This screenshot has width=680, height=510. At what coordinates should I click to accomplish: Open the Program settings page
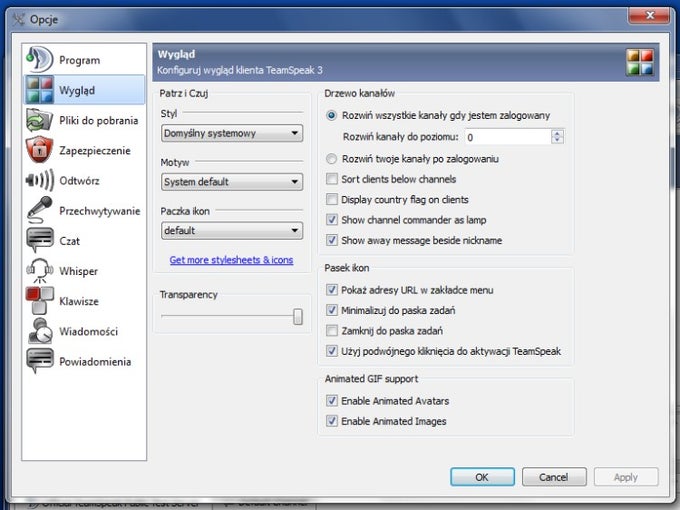coord(79,60)
